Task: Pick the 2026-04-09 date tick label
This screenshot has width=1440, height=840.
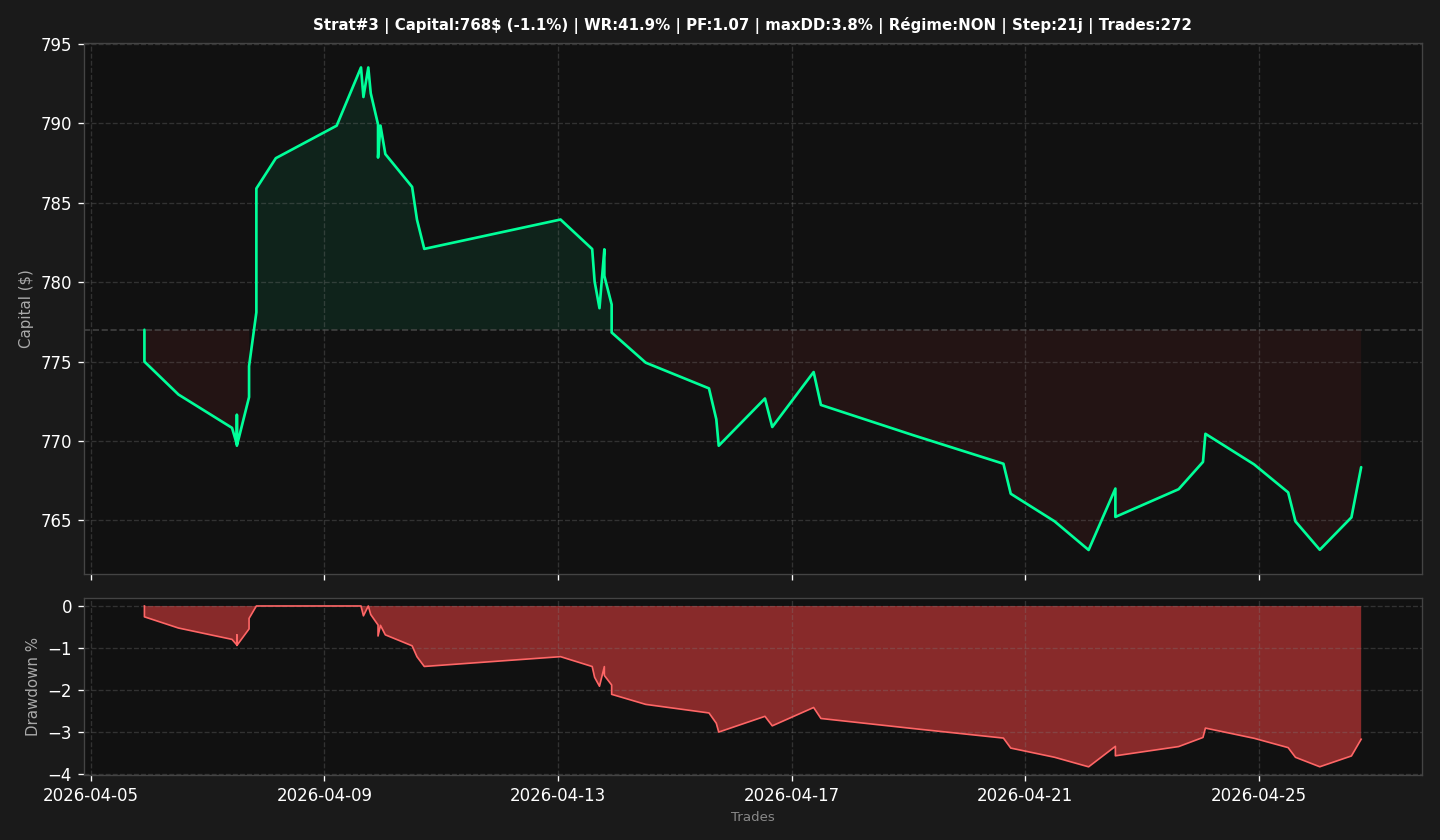Action: [324, 795]
